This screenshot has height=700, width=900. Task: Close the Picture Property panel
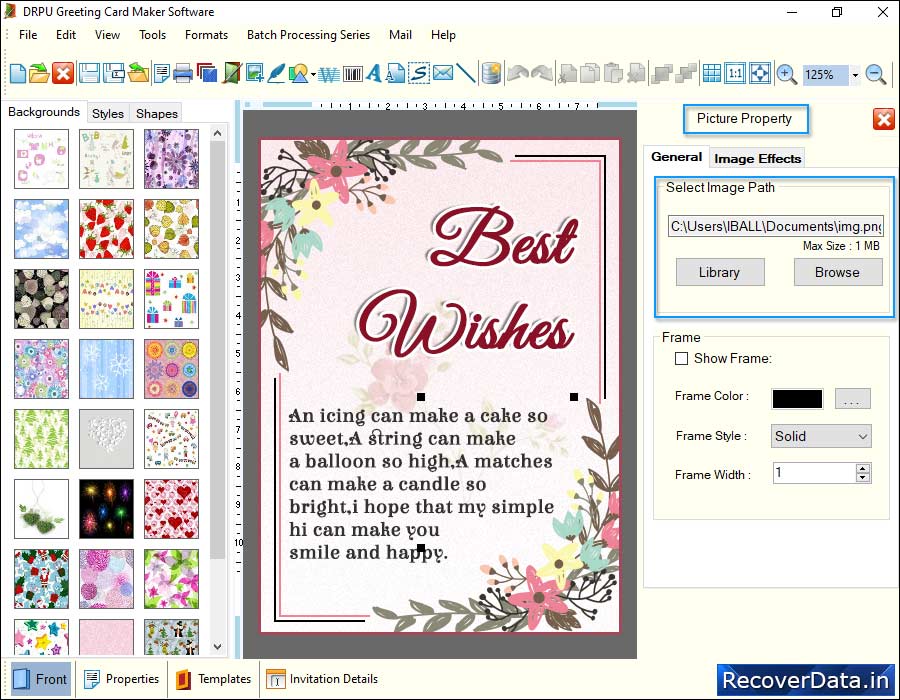(883, 119)
